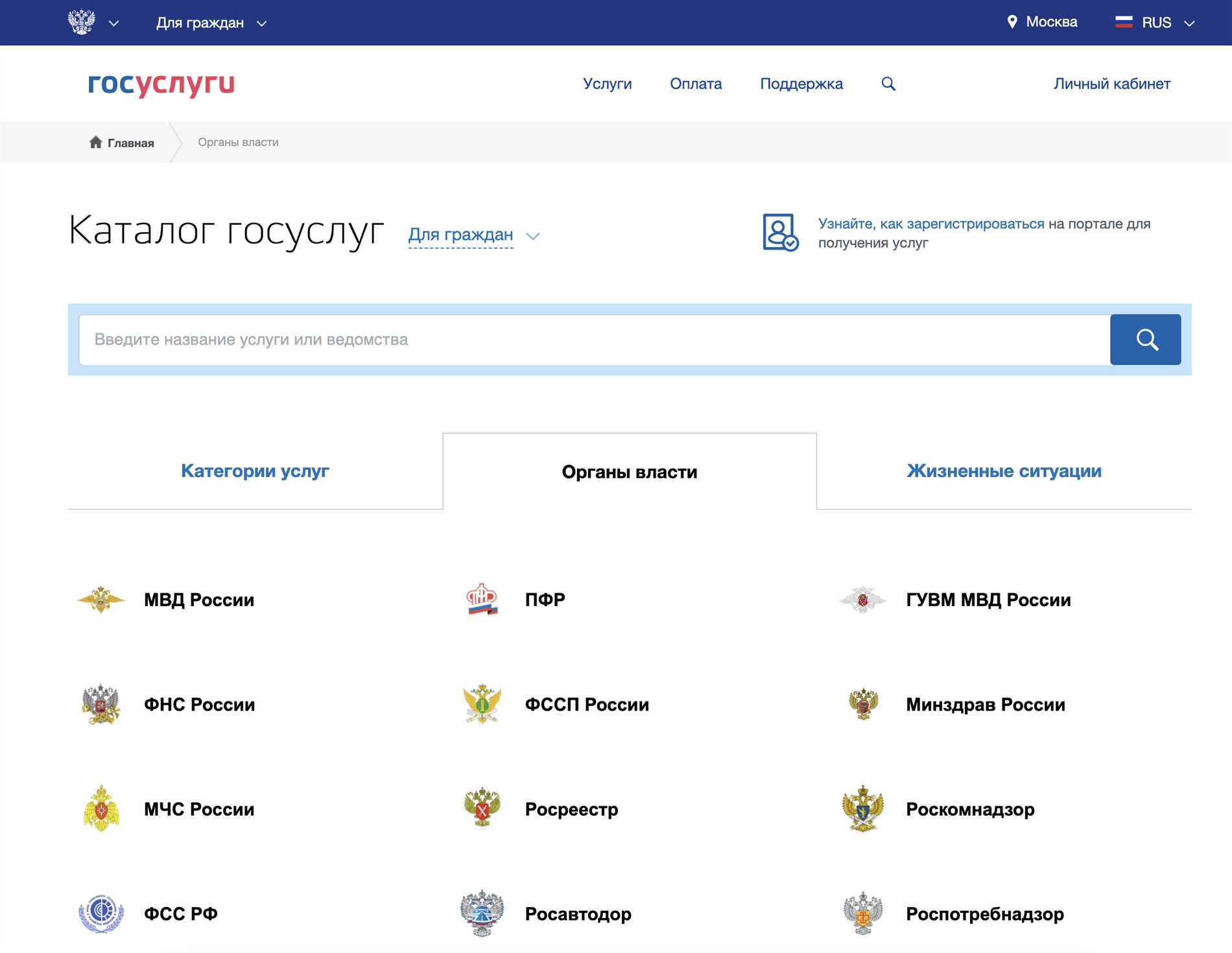Click the ФССП России emblem icon
This screenshot has height=953, width=1232.
482,704
